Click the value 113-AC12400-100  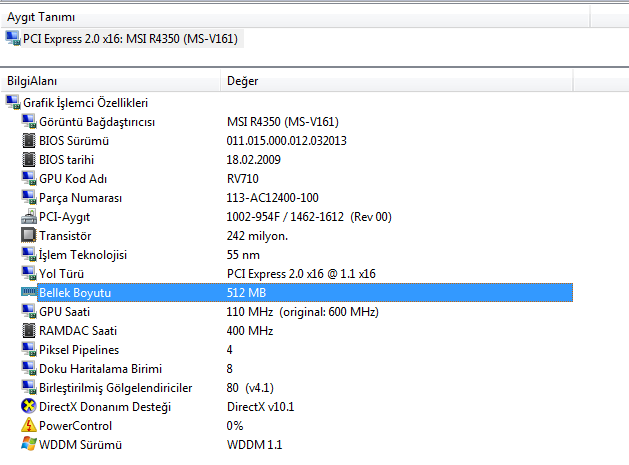coord(273,197)
